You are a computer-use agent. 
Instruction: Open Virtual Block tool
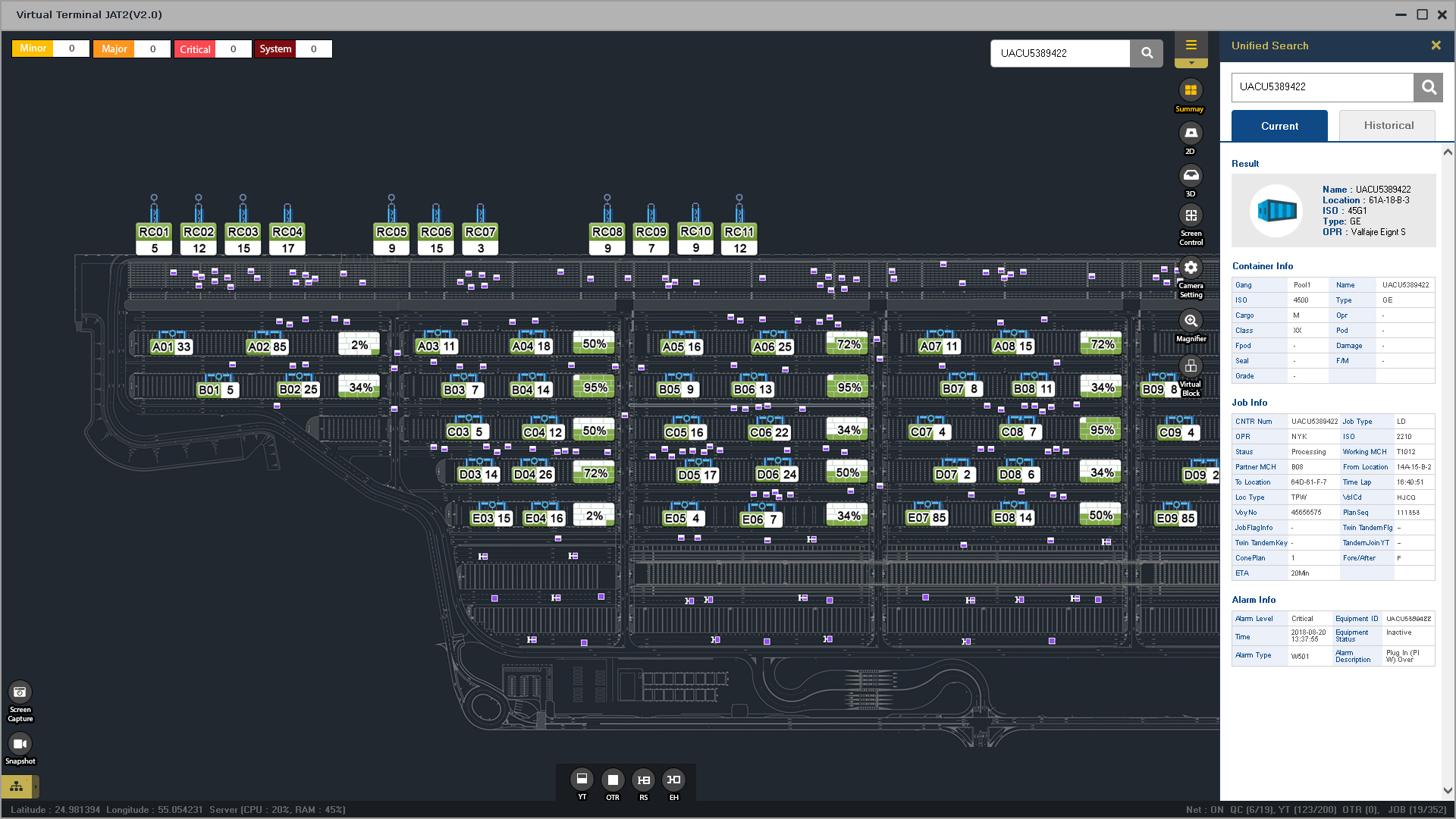point(1191,367)
